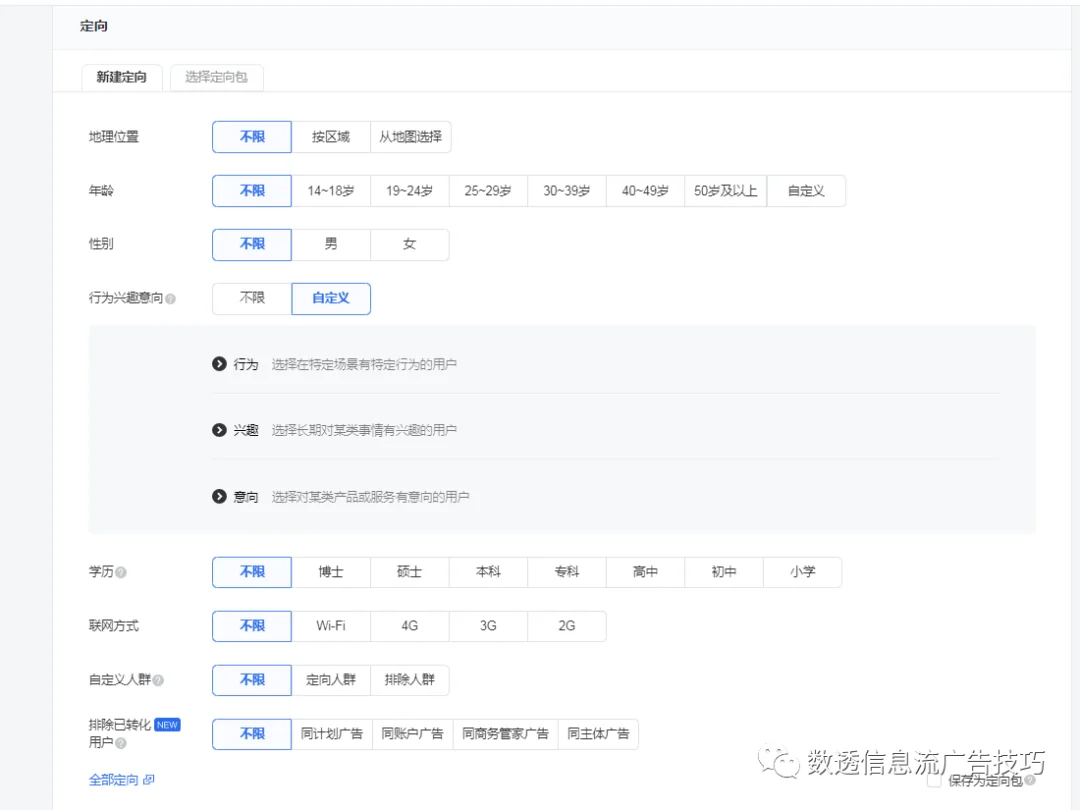This screenshot has width=1080, height=810.
Task: Select 男 for gender
Action: [331, 245]
